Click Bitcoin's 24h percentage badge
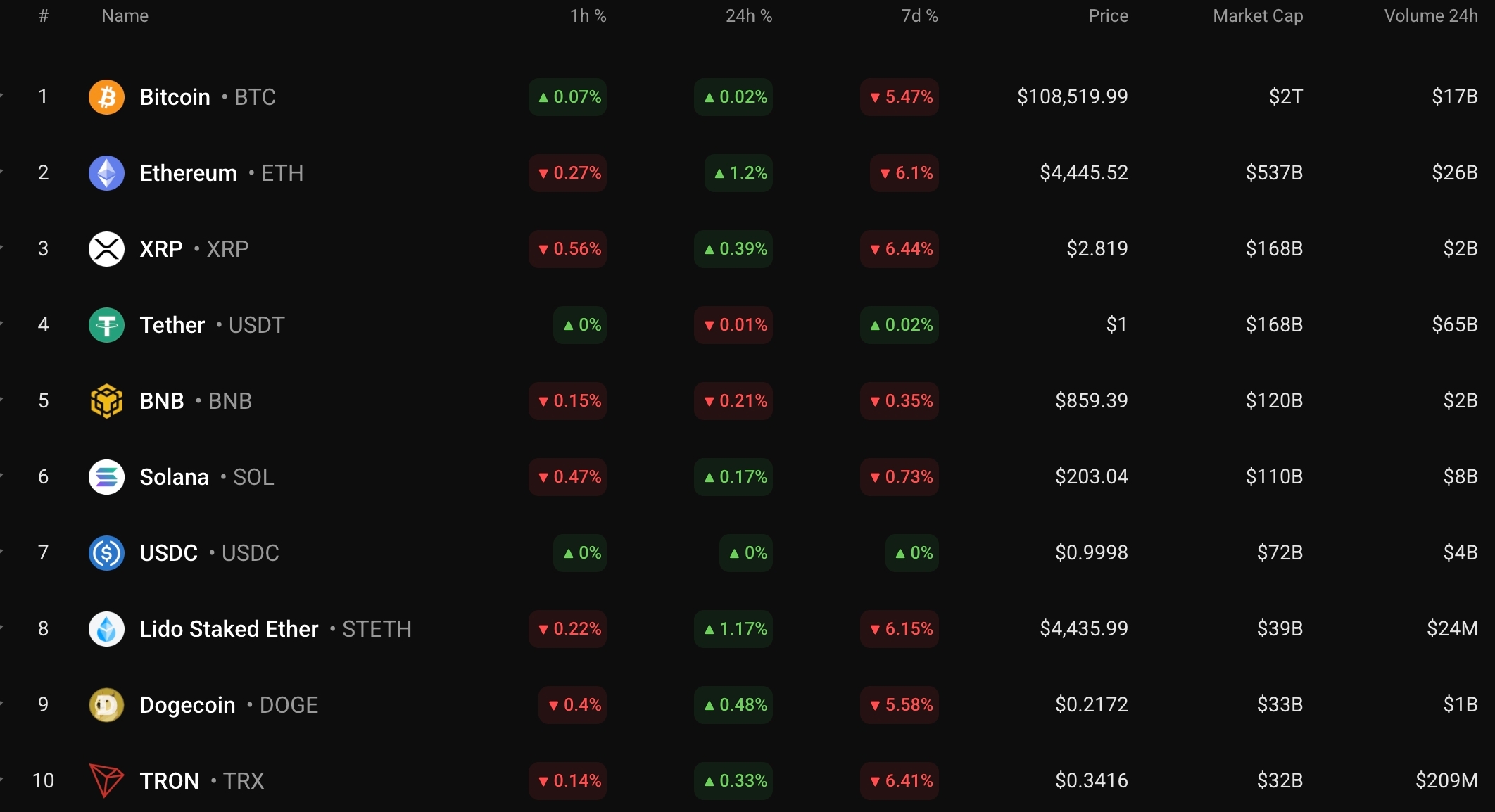Viewport: 1495px width, 812px height. (733, 97)
